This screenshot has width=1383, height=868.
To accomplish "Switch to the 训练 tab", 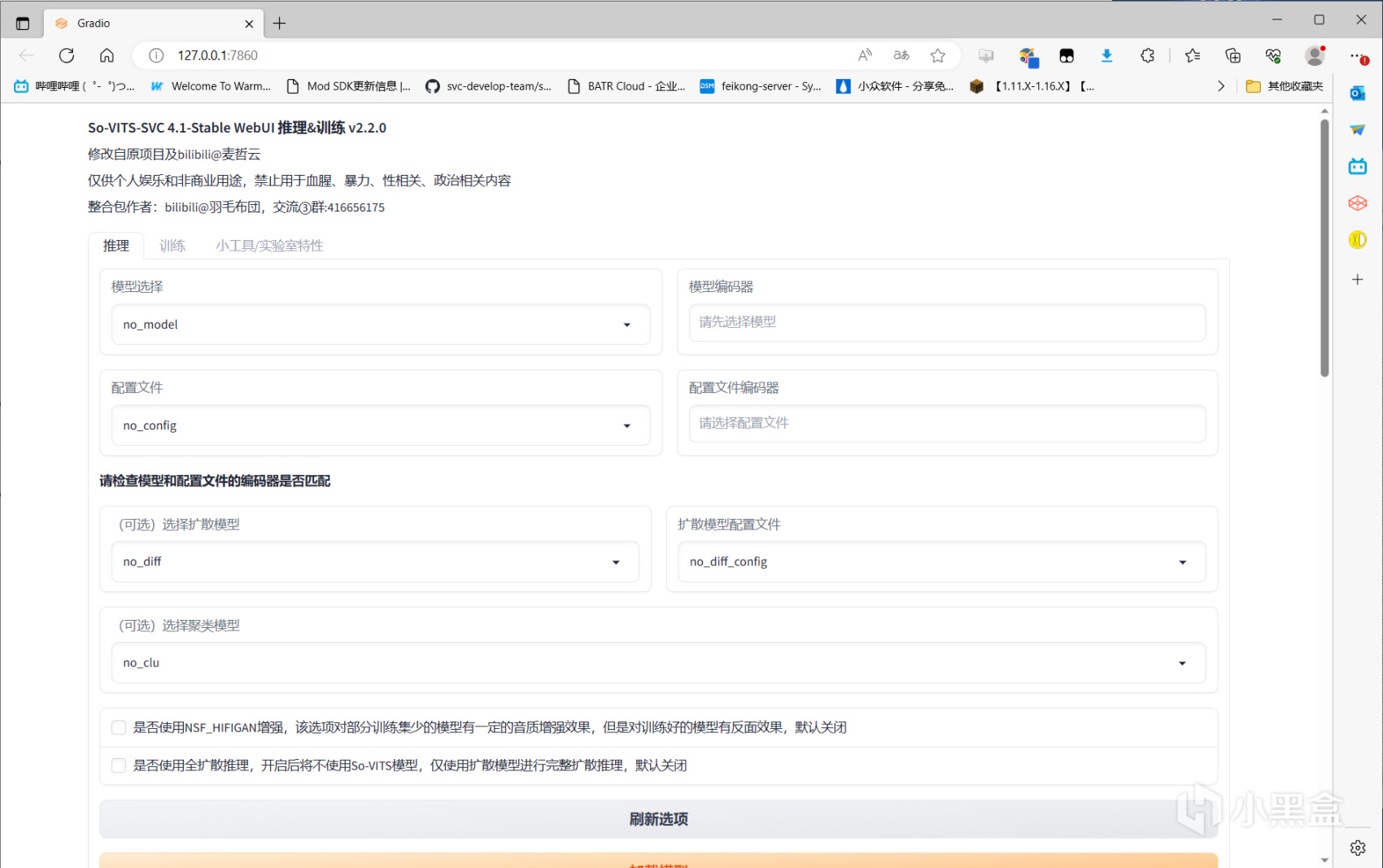I will (x=172, y=246).
